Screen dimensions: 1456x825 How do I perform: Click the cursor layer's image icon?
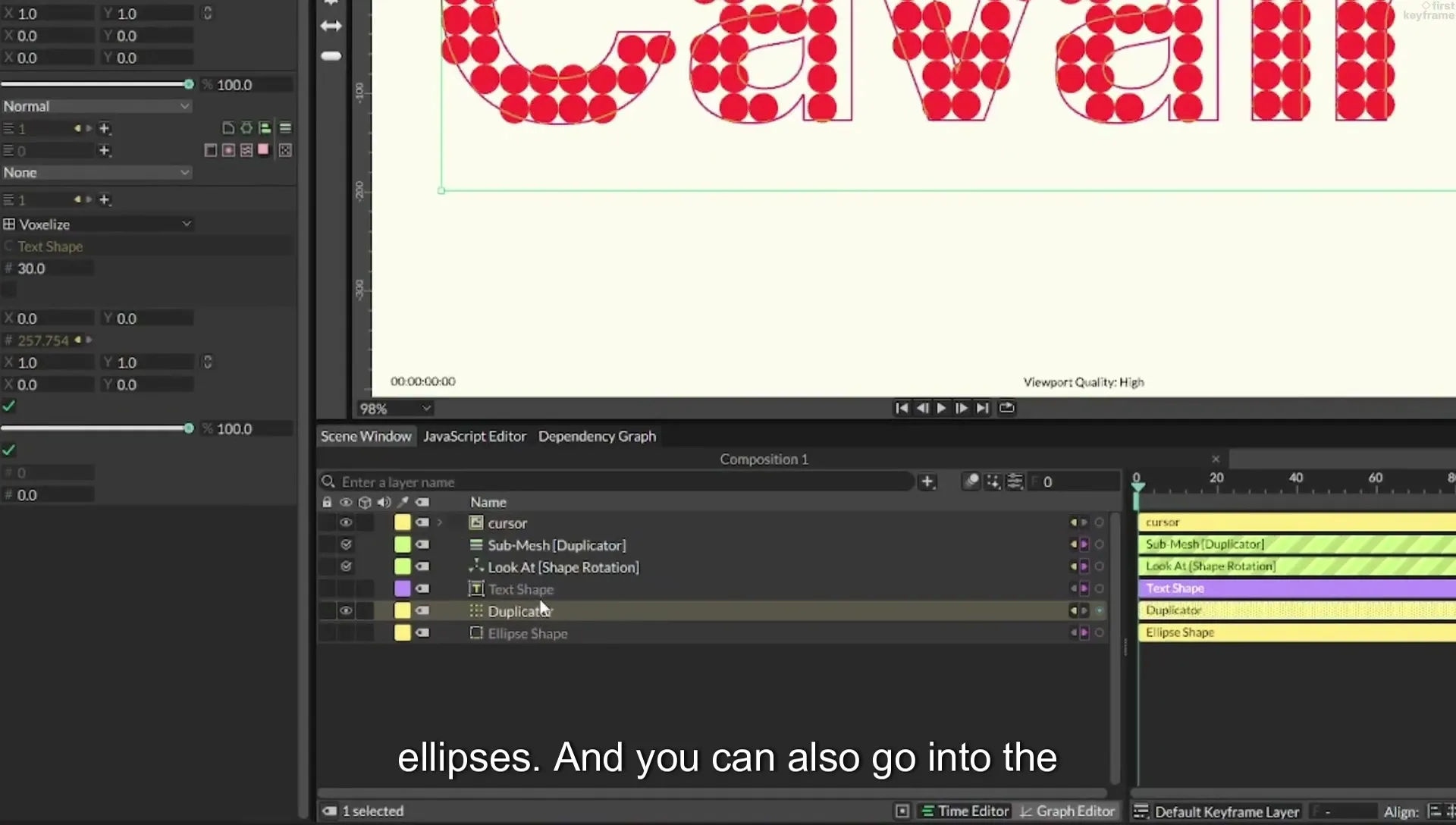(476, 522)
